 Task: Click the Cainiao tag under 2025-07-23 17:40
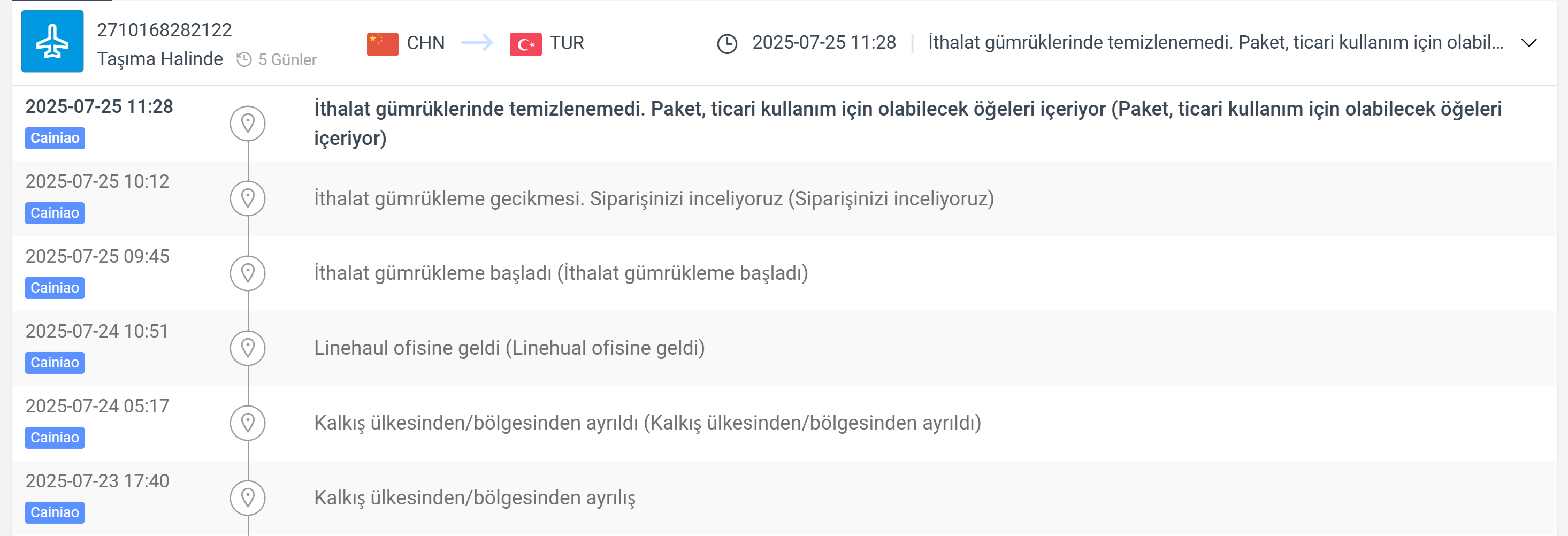[x=55, y=512]
